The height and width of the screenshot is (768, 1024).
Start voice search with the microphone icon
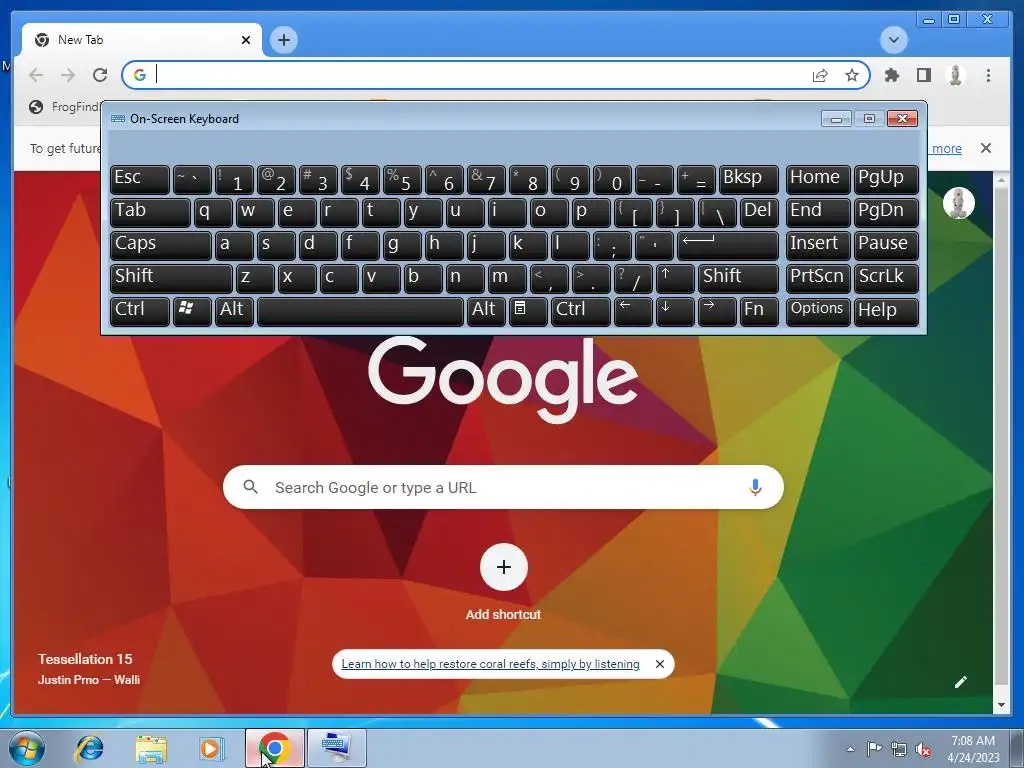[755, 487]
